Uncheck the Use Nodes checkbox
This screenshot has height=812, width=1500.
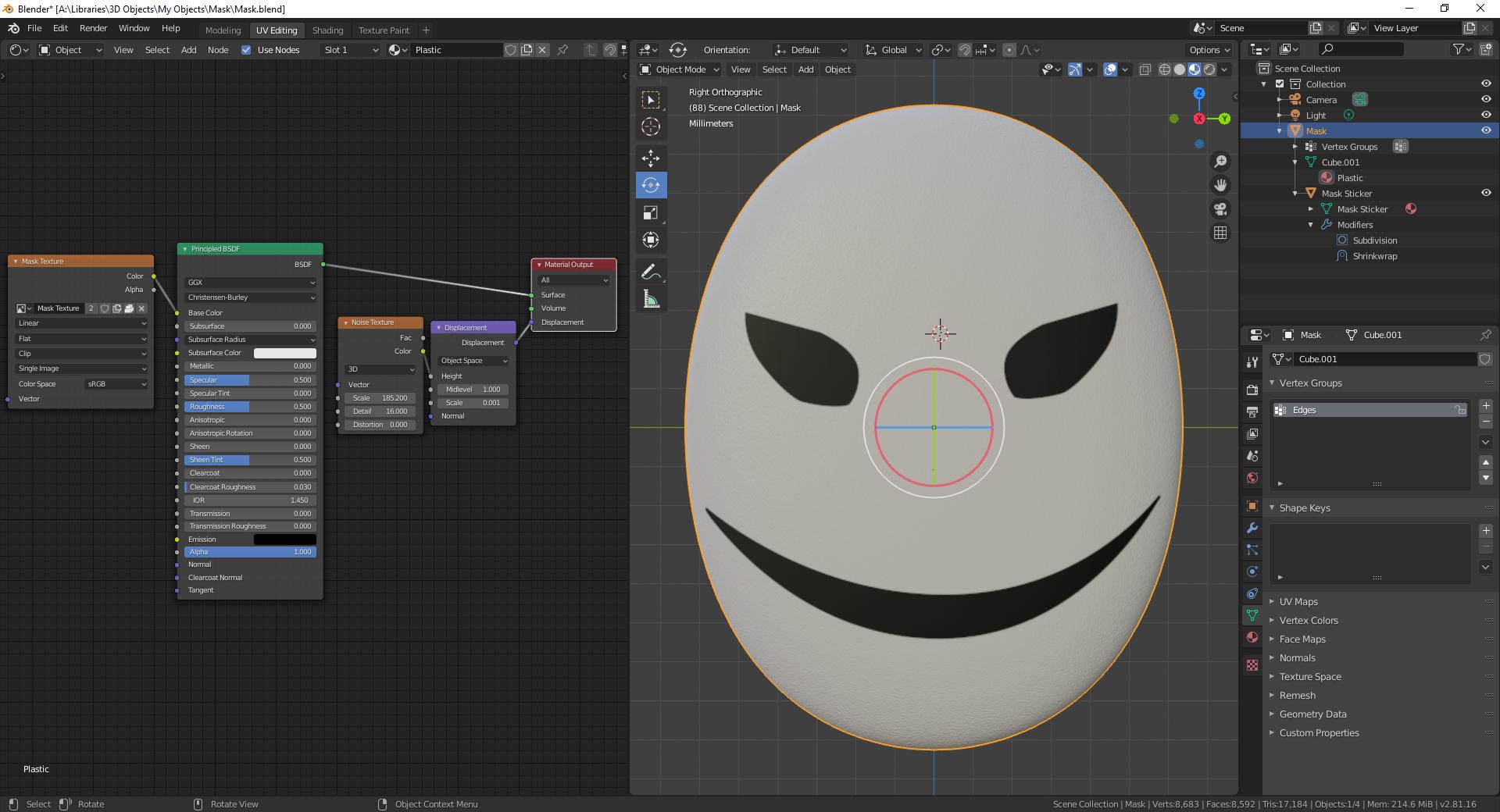tap(246, 50)
